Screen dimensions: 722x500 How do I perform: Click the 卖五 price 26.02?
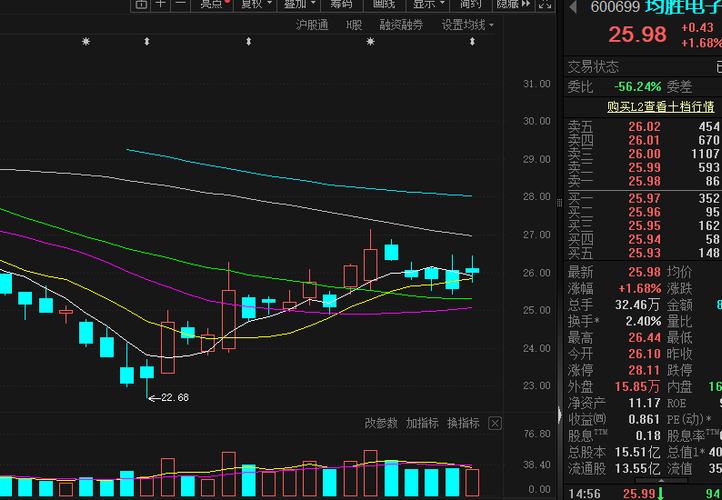click(x=644, y=127)
